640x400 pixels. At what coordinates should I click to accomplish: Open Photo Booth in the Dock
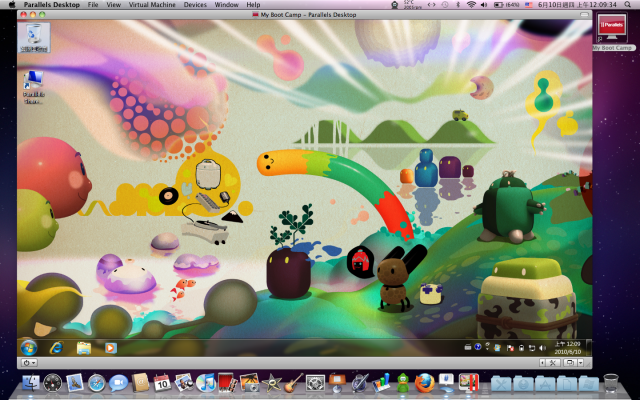[227, 383]
